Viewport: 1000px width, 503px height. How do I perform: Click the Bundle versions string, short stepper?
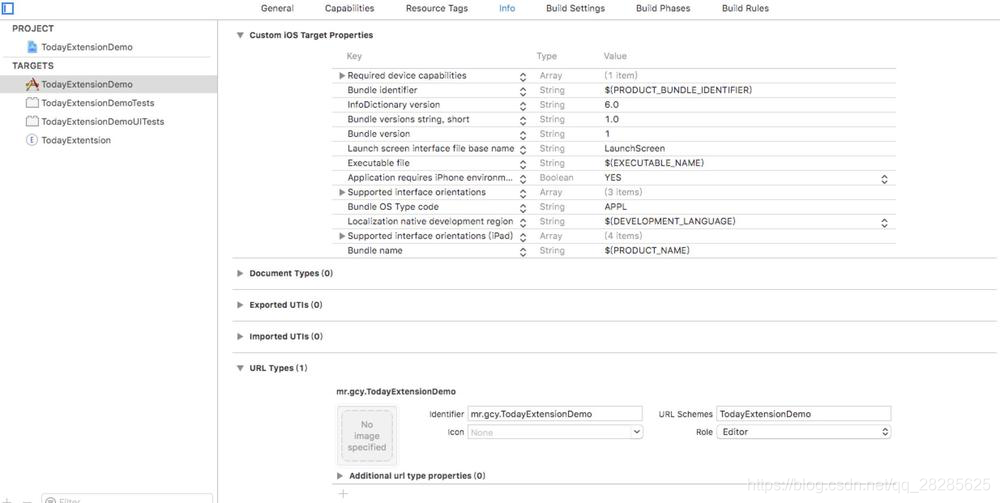point(522,120)
